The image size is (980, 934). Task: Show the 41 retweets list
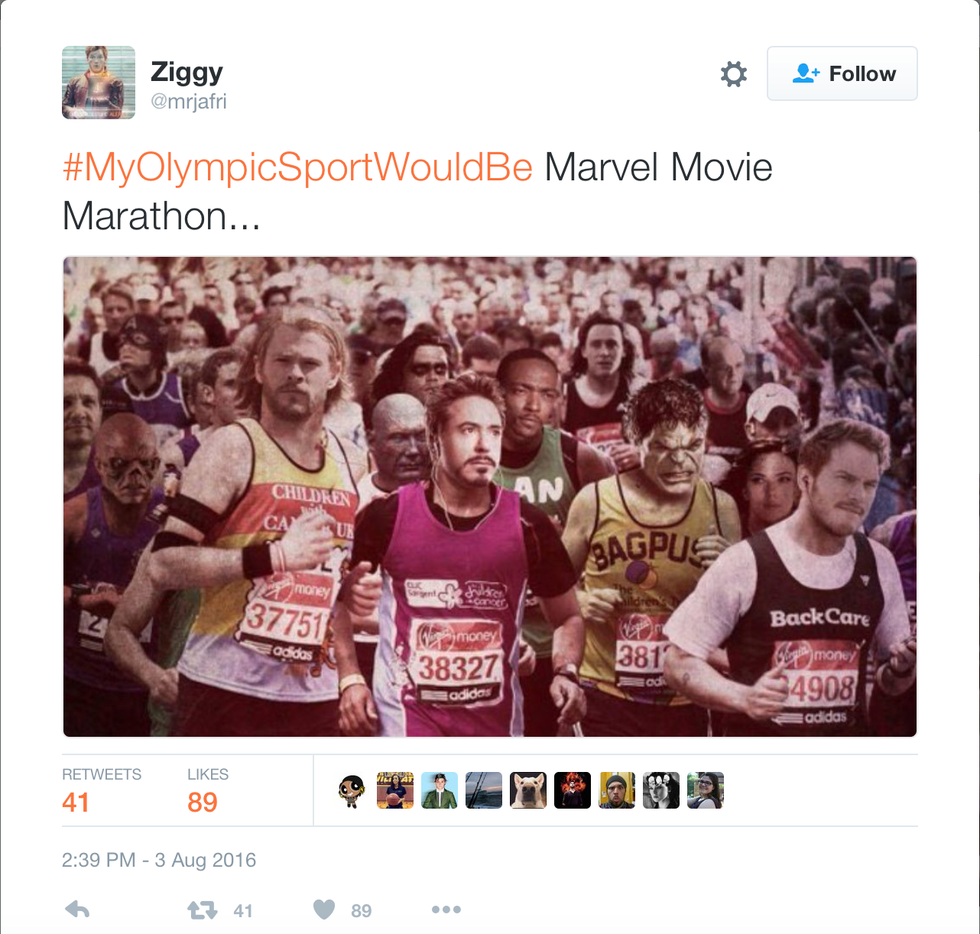(101, 791)
